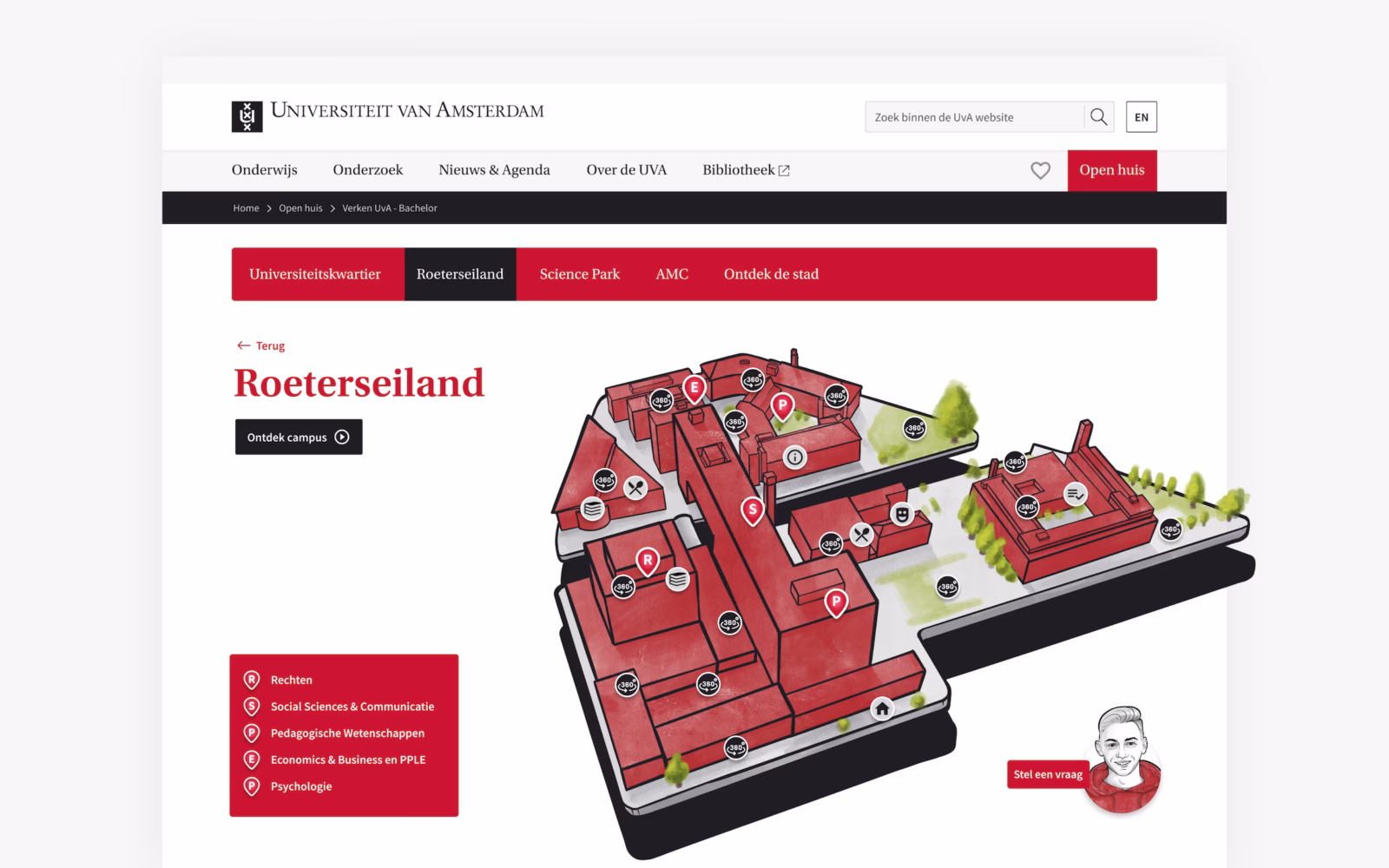Image resolution: width=1389 pixels, height=868 pixels.
Task: Click the search magnifier icon in the header
Action: 1098,116
